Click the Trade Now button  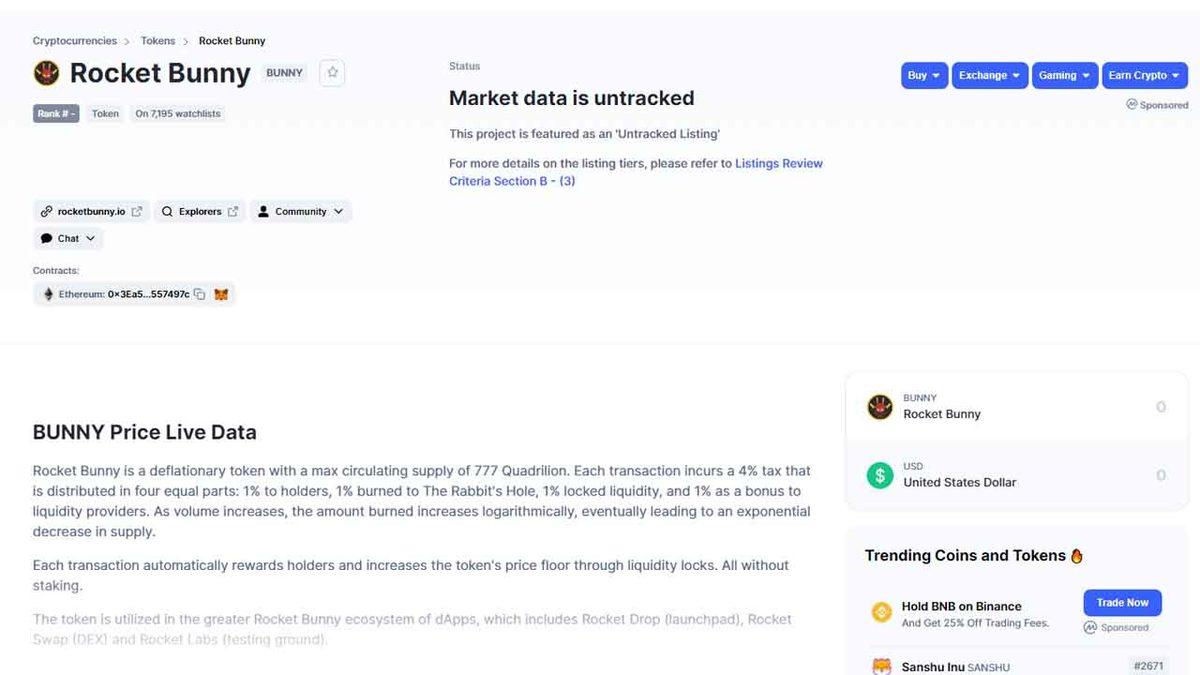[1121, 602]
